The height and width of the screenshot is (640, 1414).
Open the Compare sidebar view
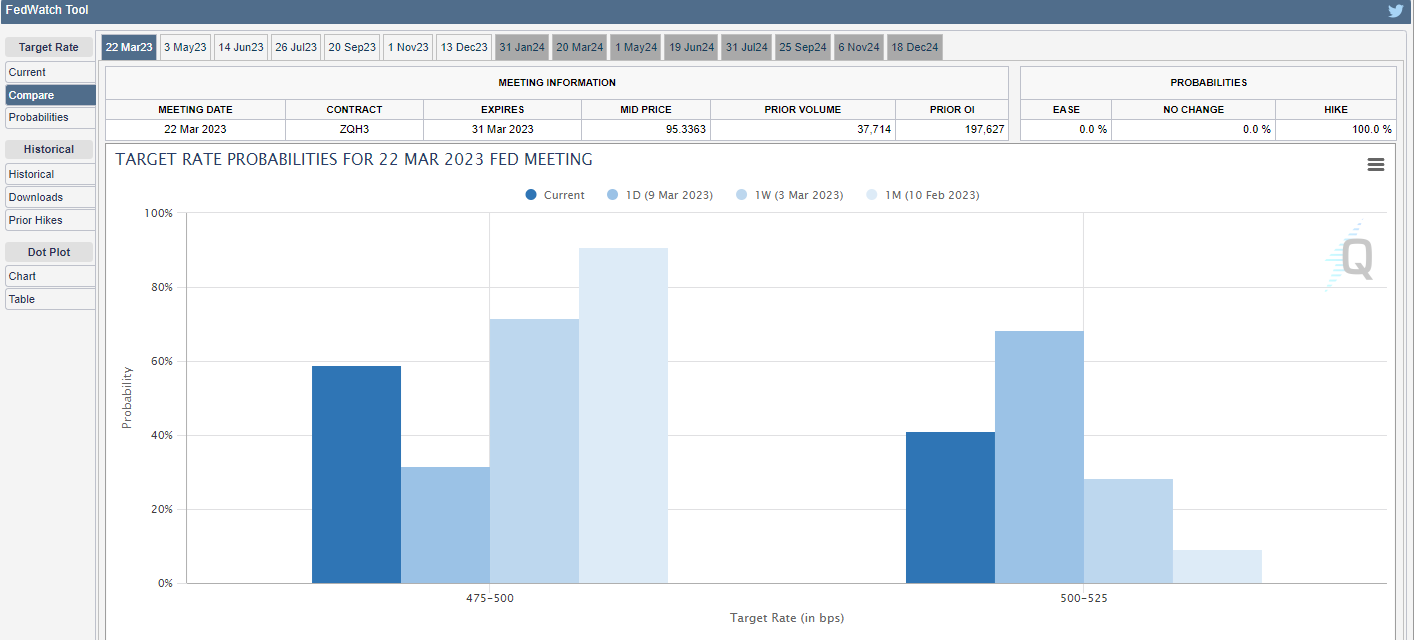pyautogui.click(x=50, y=95)
